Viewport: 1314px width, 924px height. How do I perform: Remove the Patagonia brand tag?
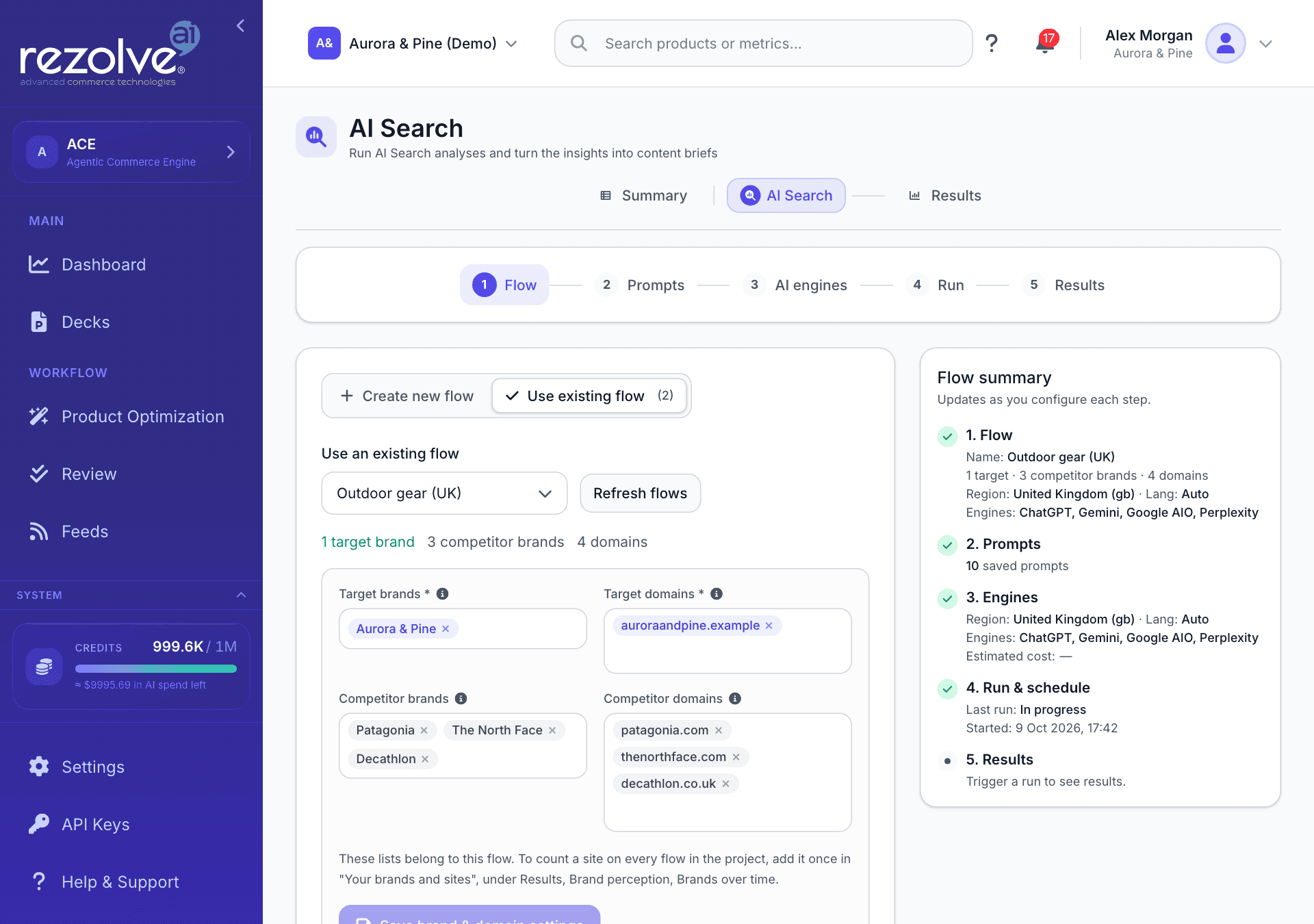(x=424, y=730)
